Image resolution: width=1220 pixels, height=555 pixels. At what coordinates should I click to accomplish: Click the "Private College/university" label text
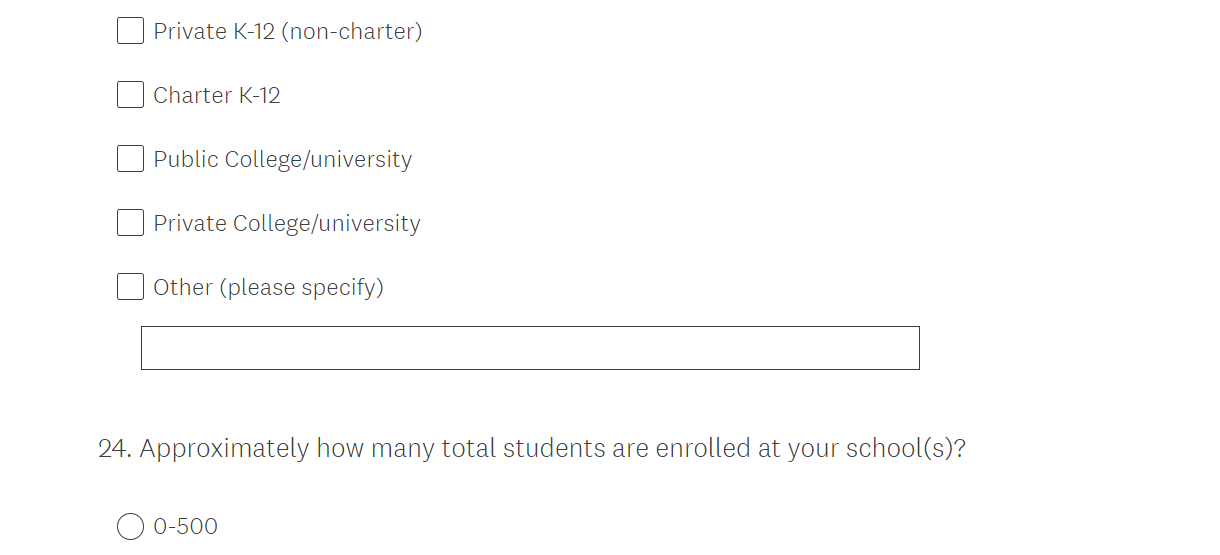(x=286, y=224)
